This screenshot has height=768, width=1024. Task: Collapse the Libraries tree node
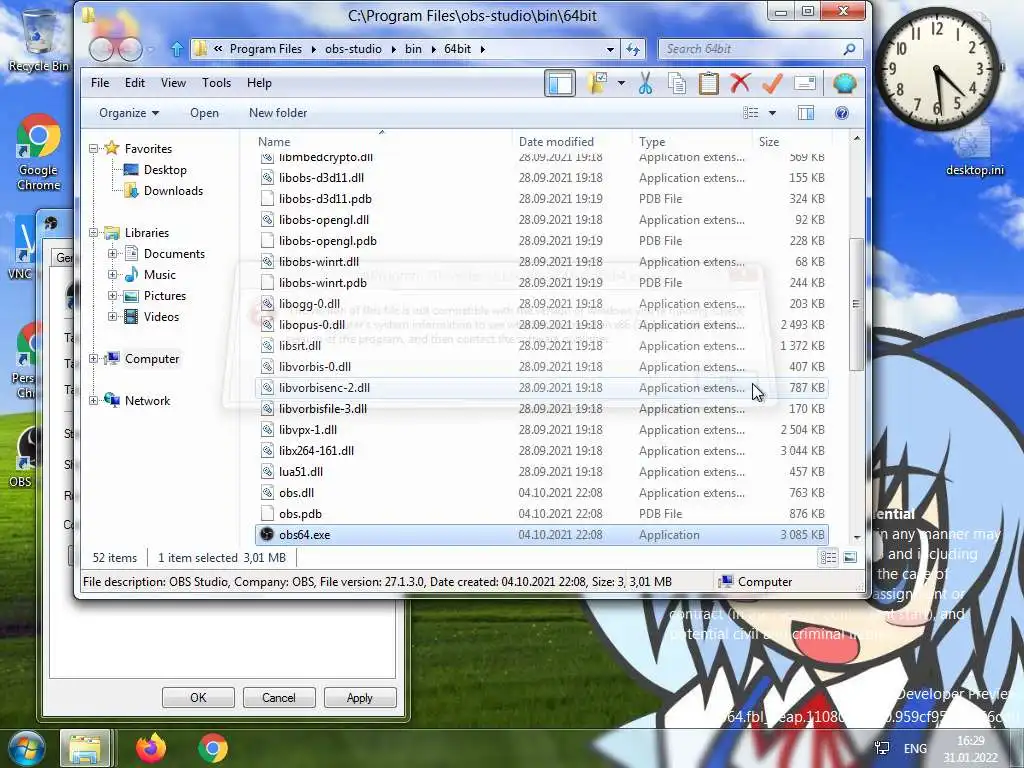coord(93,232)
